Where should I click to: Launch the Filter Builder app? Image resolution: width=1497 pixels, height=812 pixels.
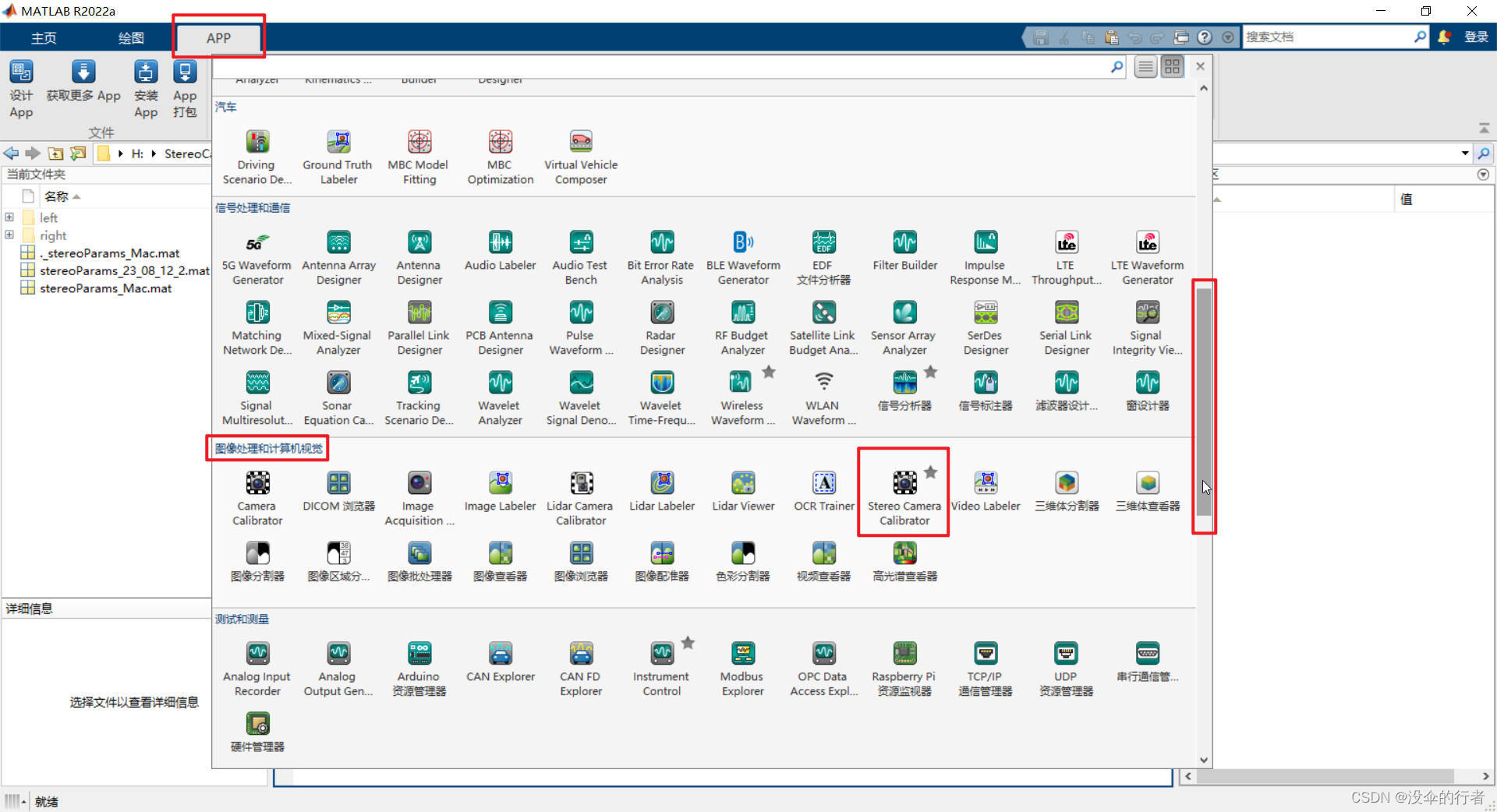pyautogui.click(x=904, y=250)
